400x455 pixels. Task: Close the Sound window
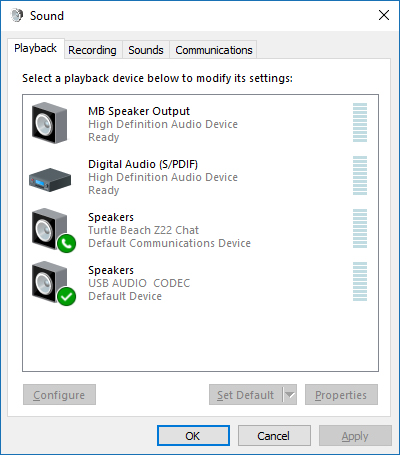pyautogui.click(x=384, y=15)
